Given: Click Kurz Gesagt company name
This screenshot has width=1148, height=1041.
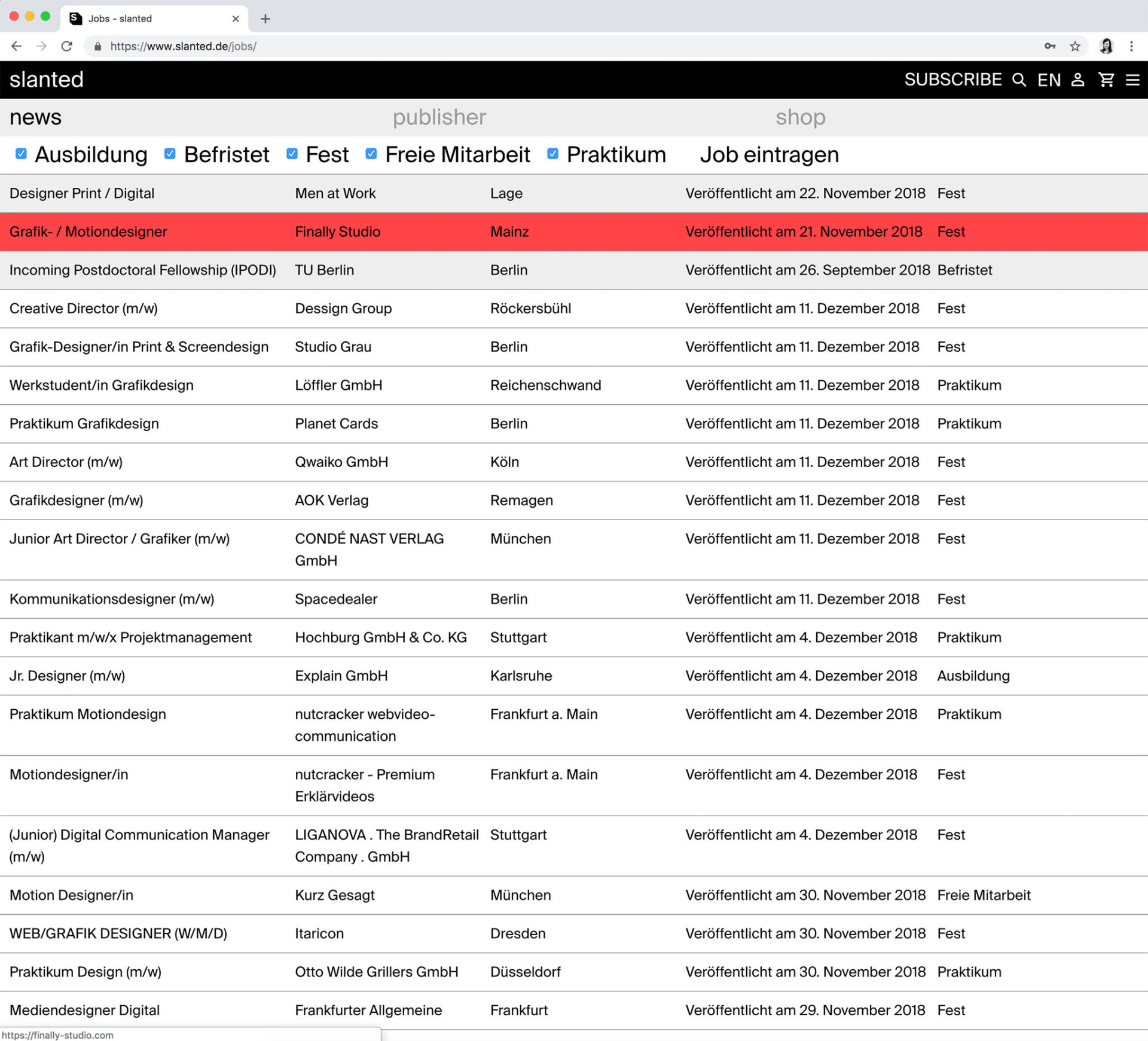Looking at the screenshot, I should [335, 895].
